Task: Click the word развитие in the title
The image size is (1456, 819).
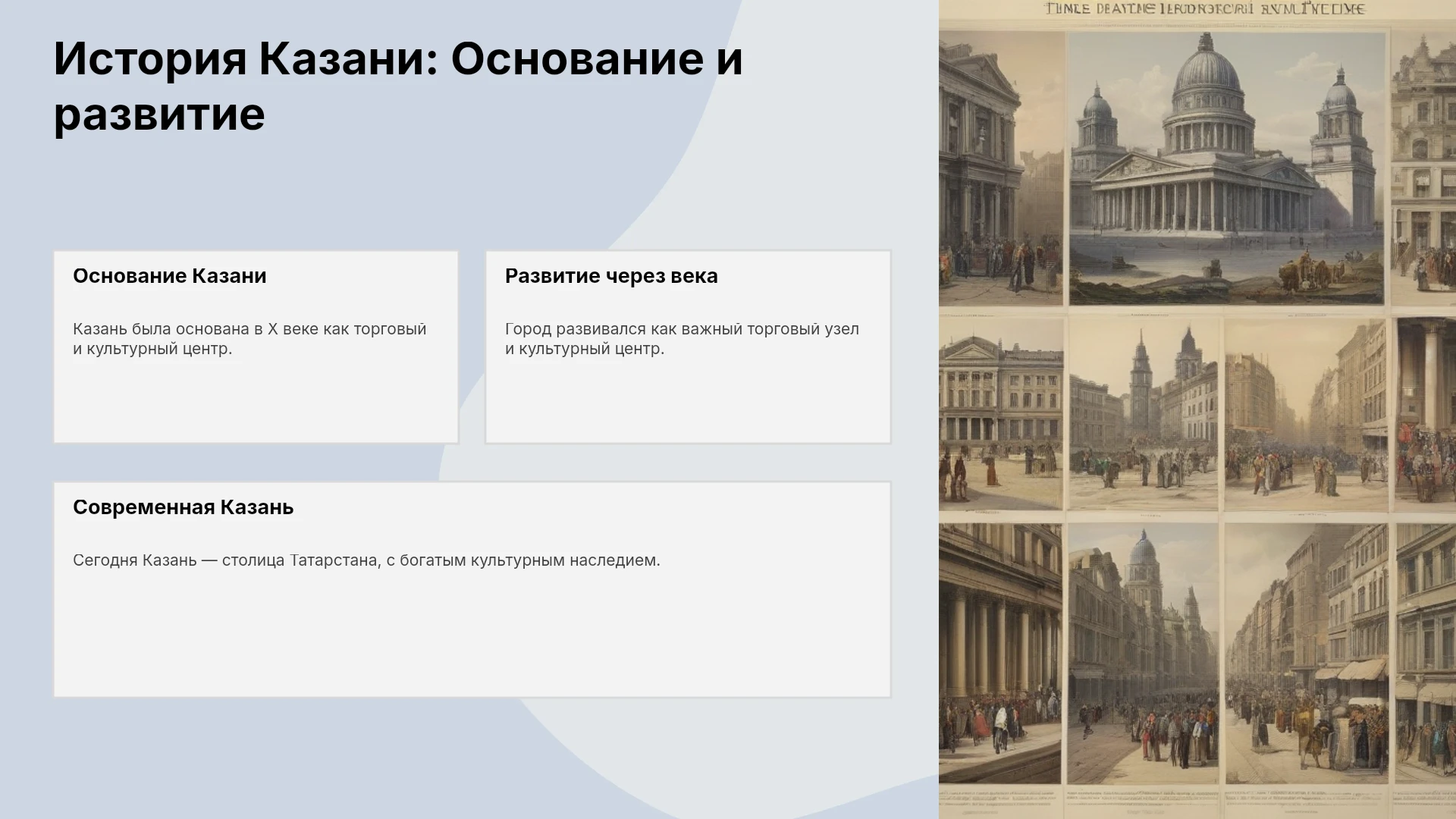Action: tap(159, 115)
